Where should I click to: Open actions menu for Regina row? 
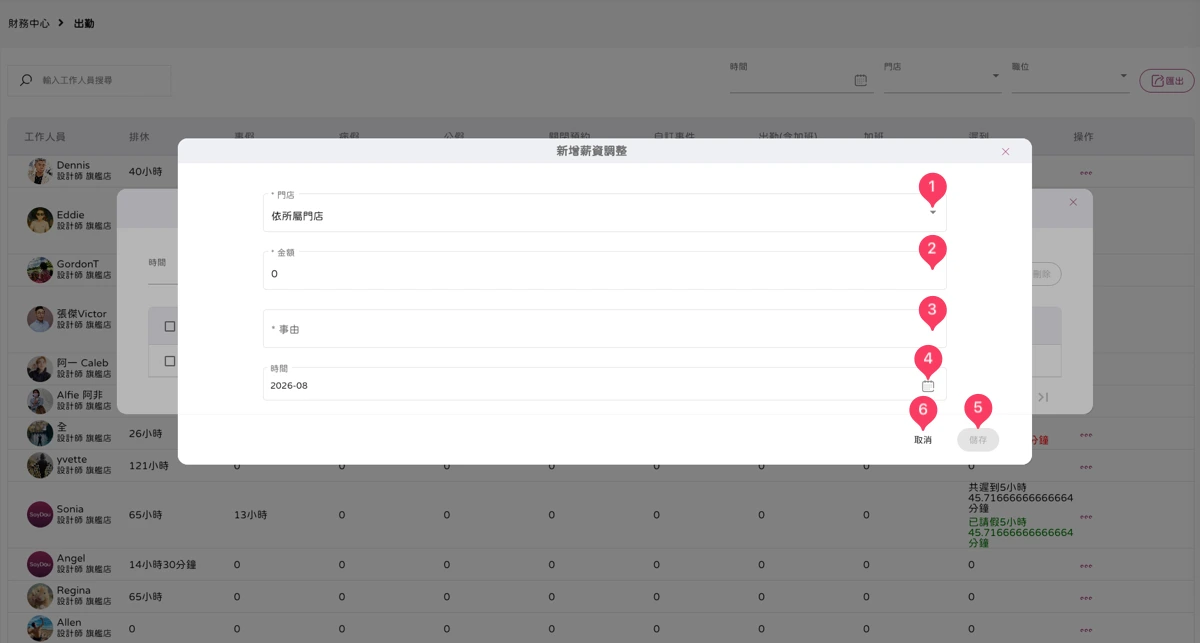click(x=1085, y=598)
